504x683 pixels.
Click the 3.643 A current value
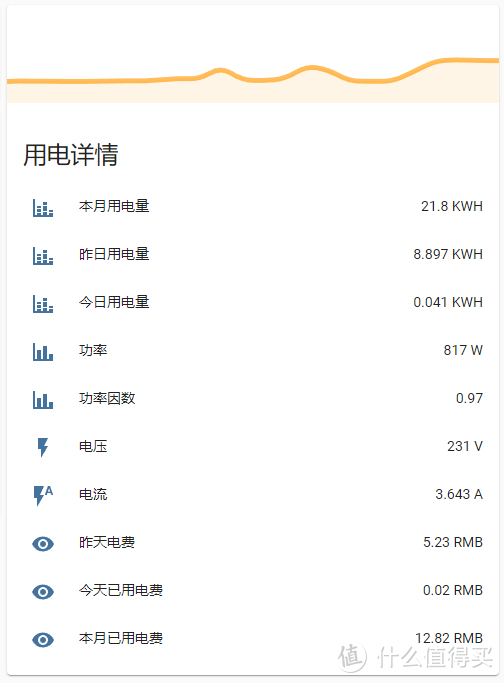point(459,494)
